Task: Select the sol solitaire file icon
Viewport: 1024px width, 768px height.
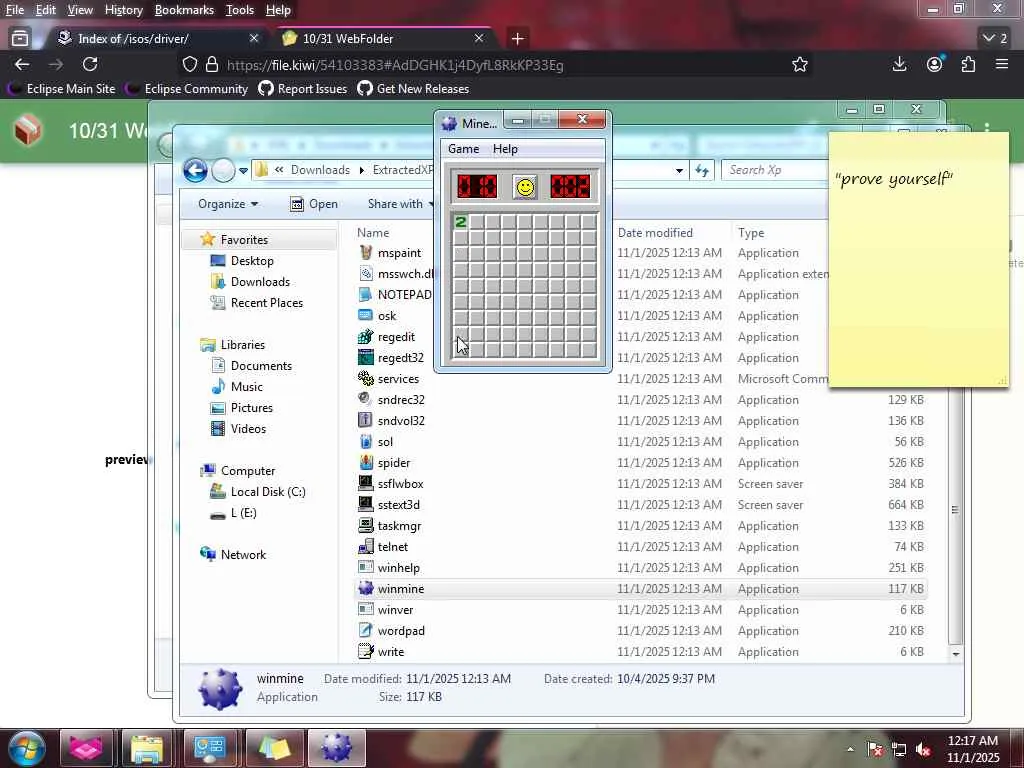Action: click(366, 441)
